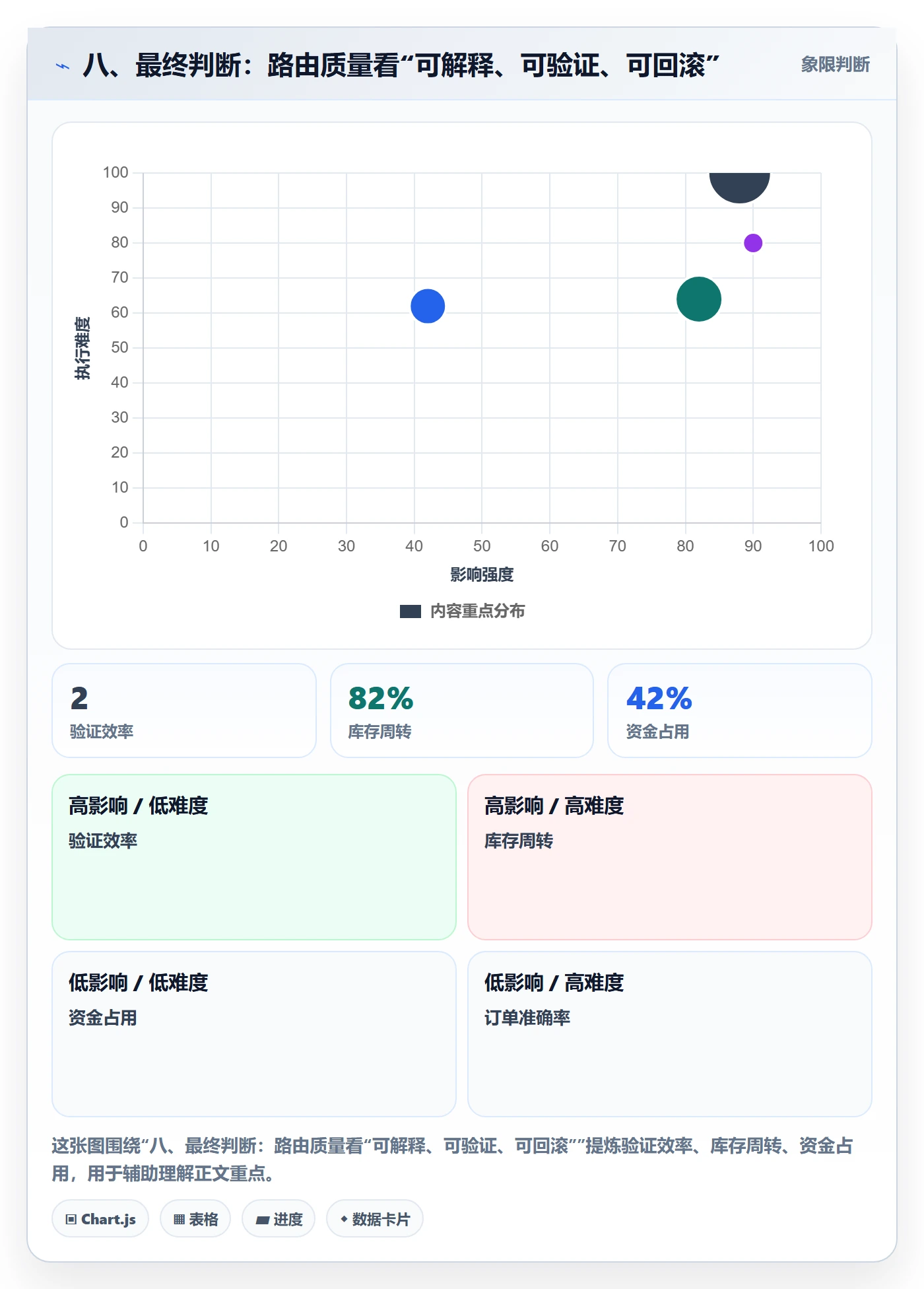This screenshot has height=1289, width=924.
Task: Select the 低影响 / 高难度 quadrant card
Action: click(670, 1034)
